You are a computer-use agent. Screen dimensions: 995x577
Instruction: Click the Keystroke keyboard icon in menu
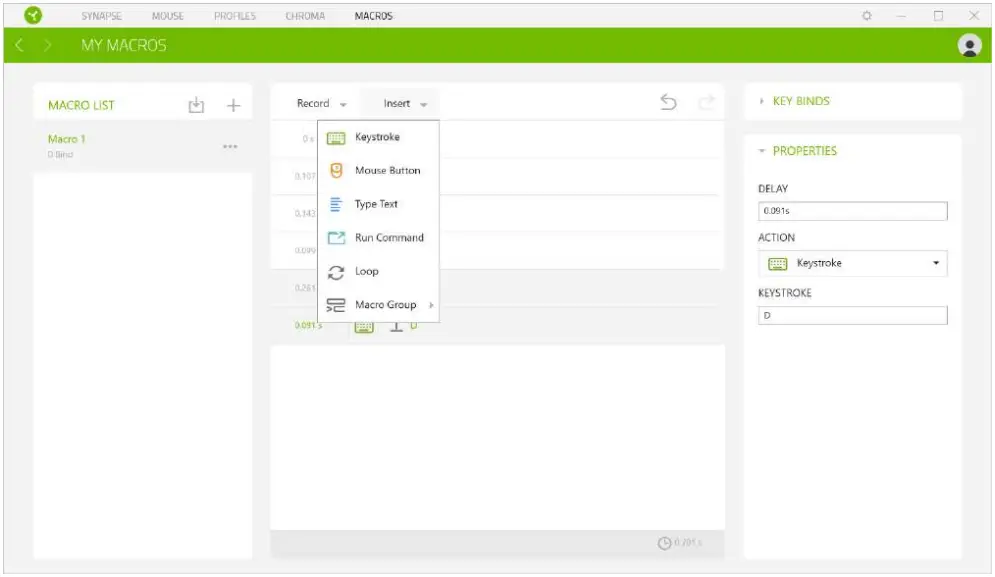336,138
